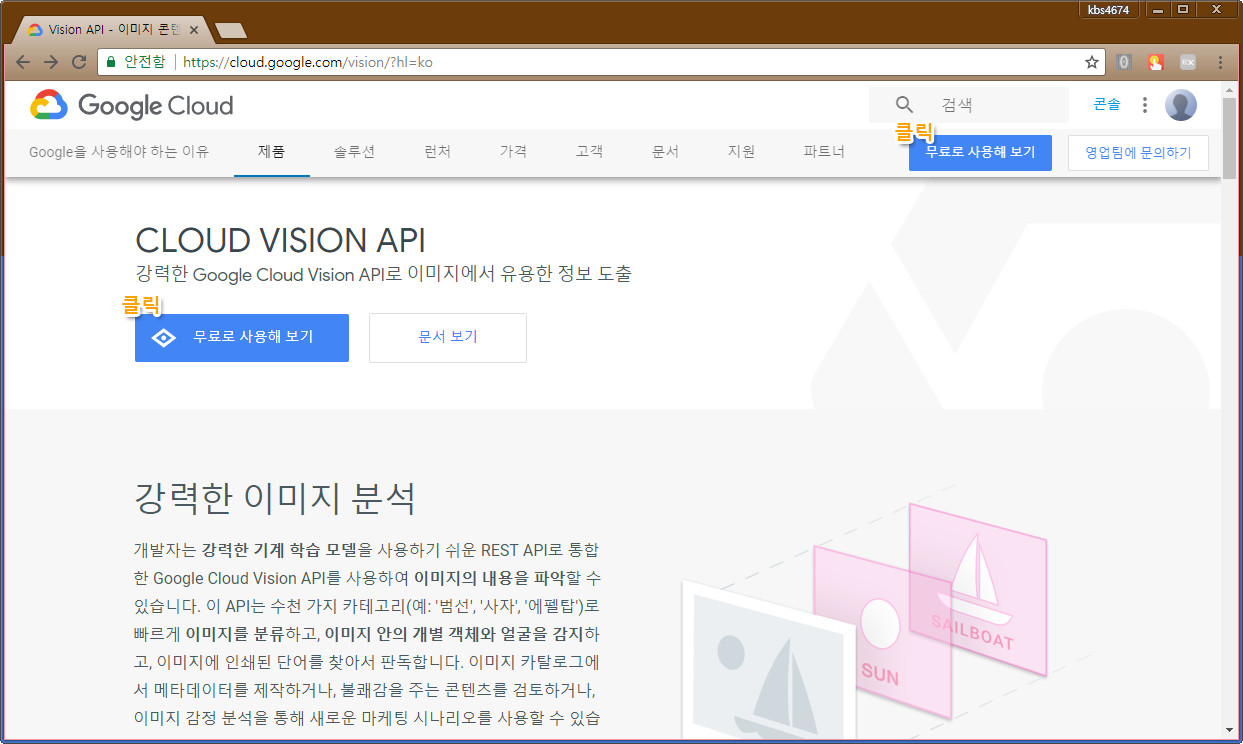Bookmark page with the star icon
1243x744 pixels.
[1092, 62]
